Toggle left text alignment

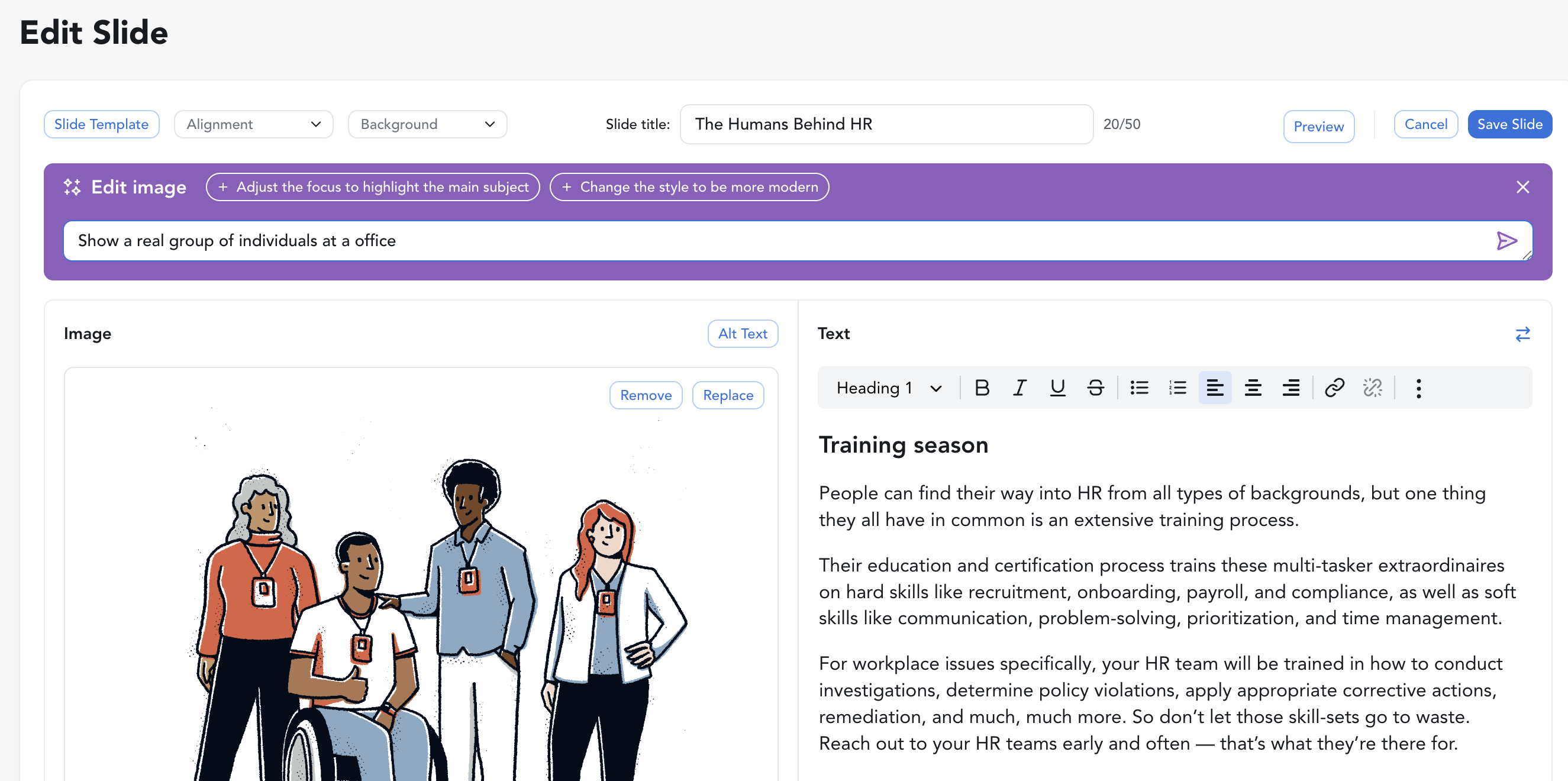click(x=1215, y=388)
